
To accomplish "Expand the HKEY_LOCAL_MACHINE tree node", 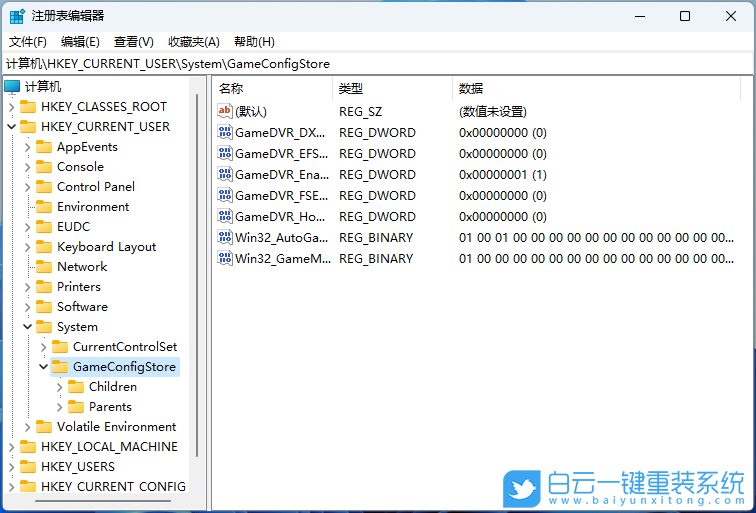I will [x=12, y=447].
